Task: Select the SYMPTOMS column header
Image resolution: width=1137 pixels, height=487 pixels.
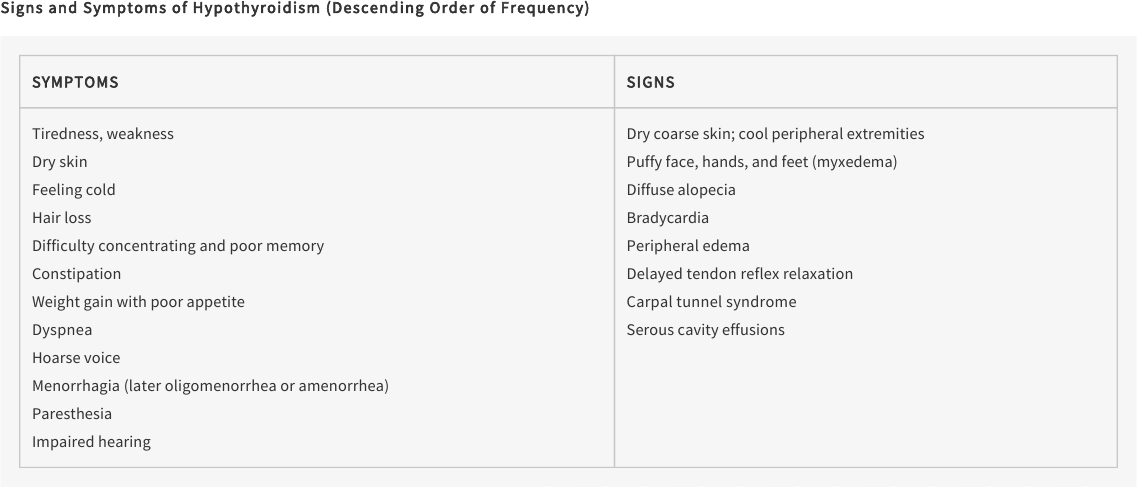Action: point(75,82)
